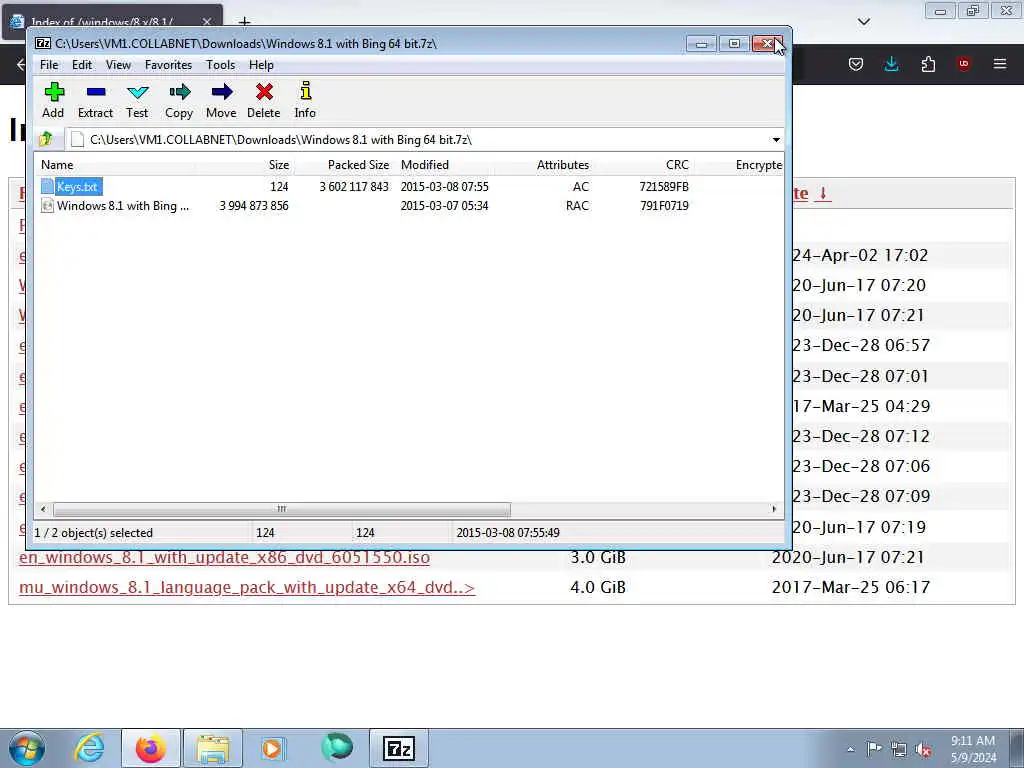Click CRC value 721589FB
Viewport: 1024px width, 768px height.
[664, 187]
